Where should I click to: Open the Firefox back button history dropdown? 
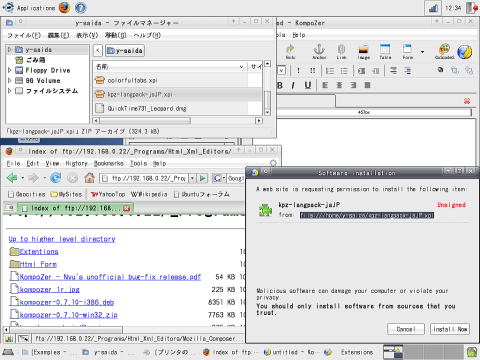click(22, 178)
